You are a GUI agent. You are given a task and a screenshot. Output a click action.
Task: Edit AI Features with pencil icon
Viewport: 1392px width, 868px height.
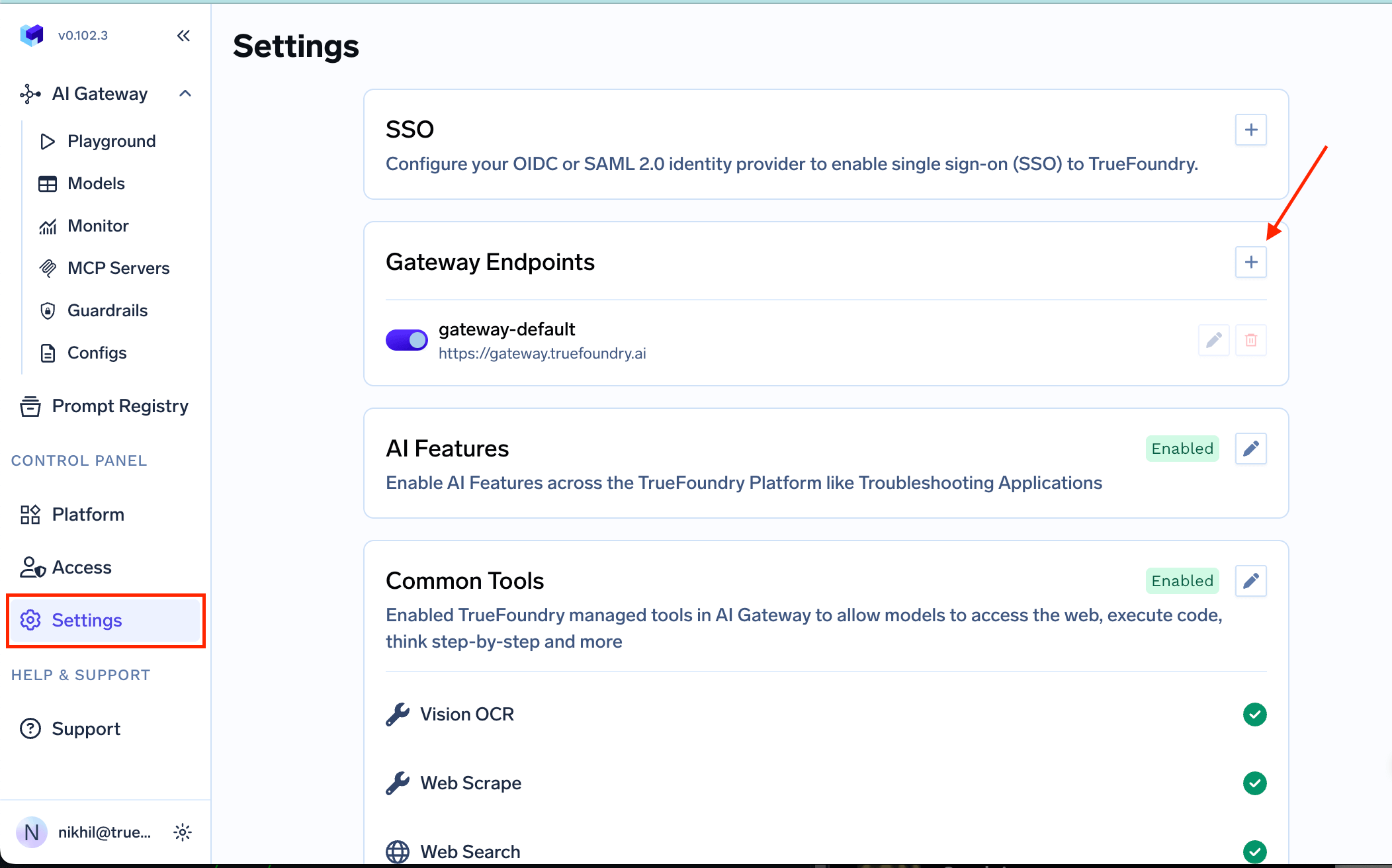tap(1250, 449)
